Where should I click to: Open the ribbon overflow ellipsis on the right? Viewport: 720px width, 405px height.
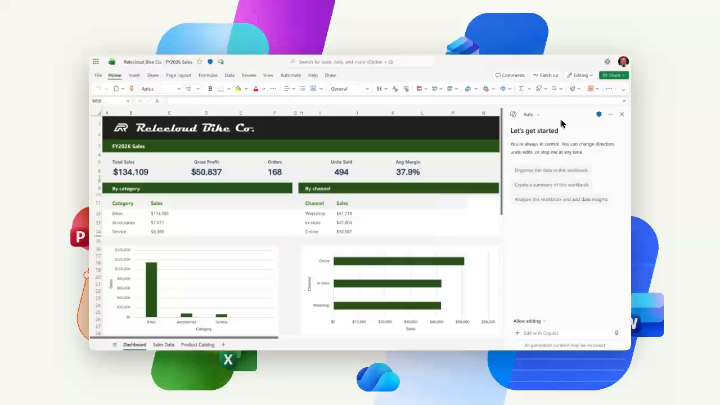[609, 89]
